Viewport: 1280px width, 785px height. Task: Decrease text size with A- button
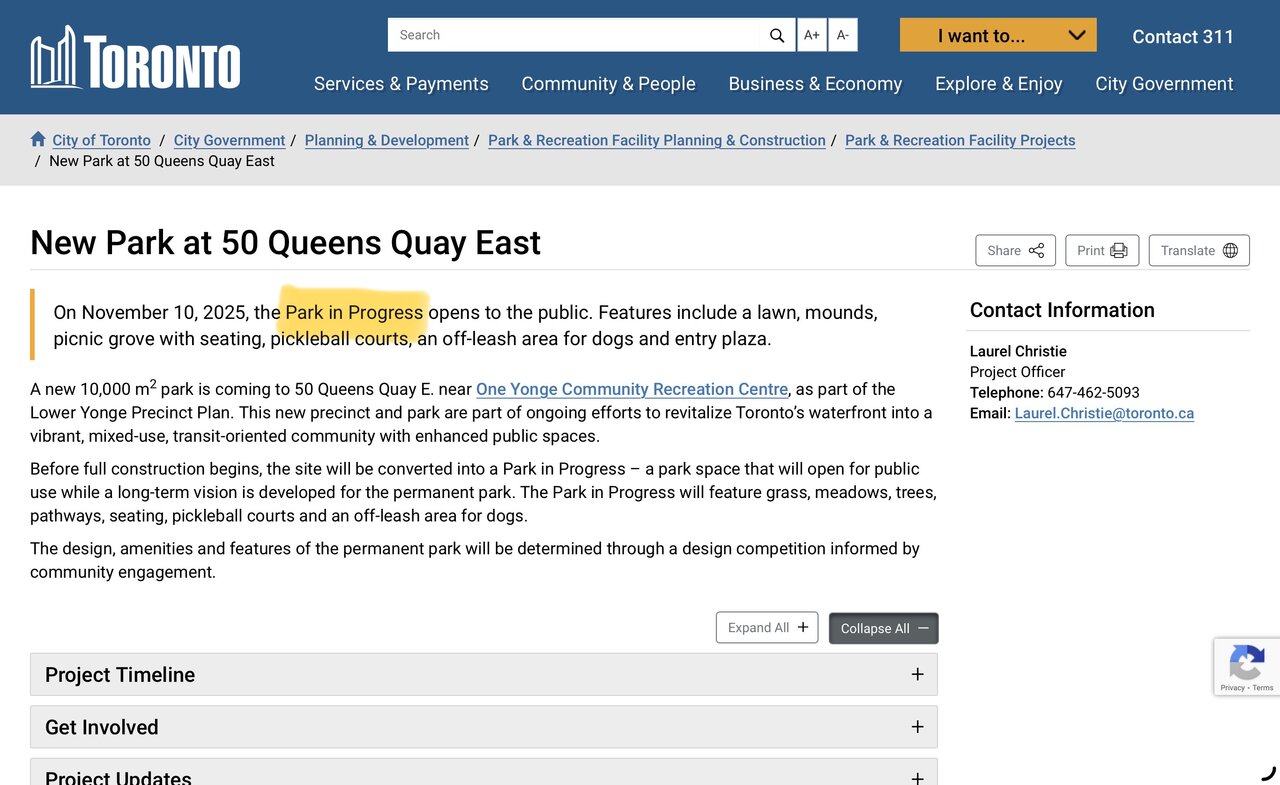pos(843,35)
